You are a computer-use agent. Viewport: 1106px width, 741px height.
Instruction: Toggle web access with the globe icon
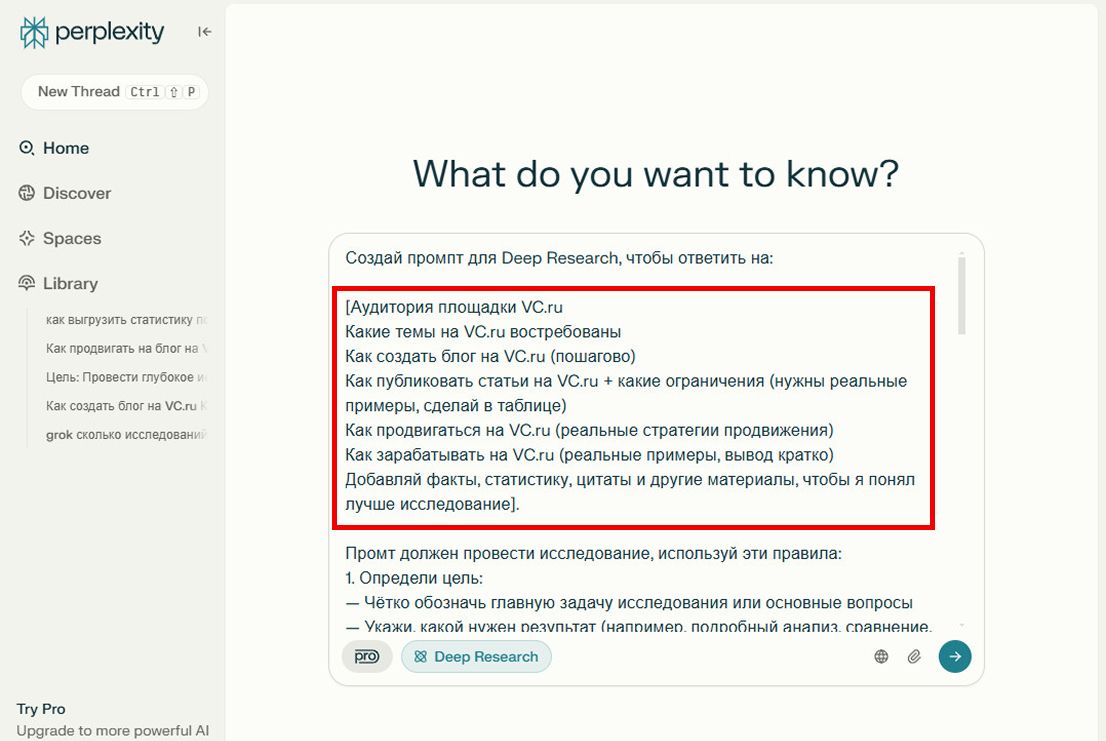[881, 656]
